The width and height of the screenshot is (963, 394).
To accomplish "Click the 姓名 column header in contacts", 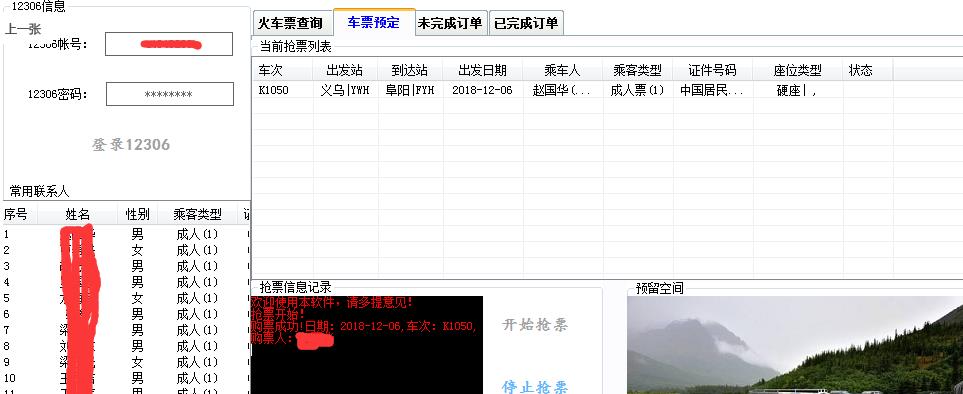I will pos(78,214).
